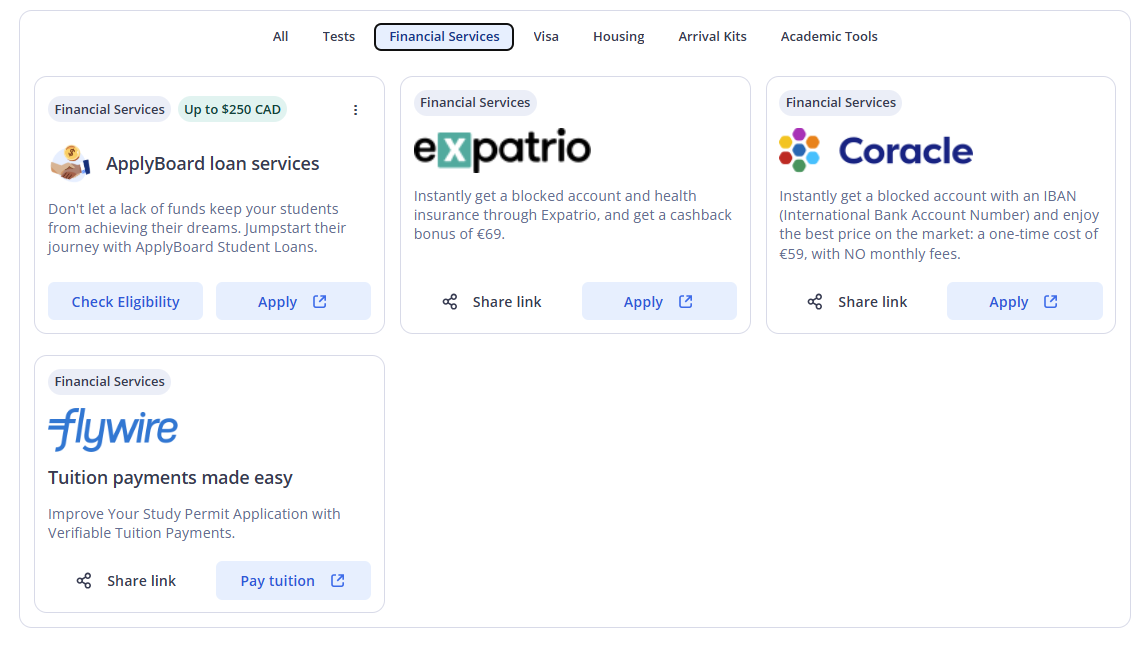Click Financial Services tag on Flywire card

tap(110, 381)
